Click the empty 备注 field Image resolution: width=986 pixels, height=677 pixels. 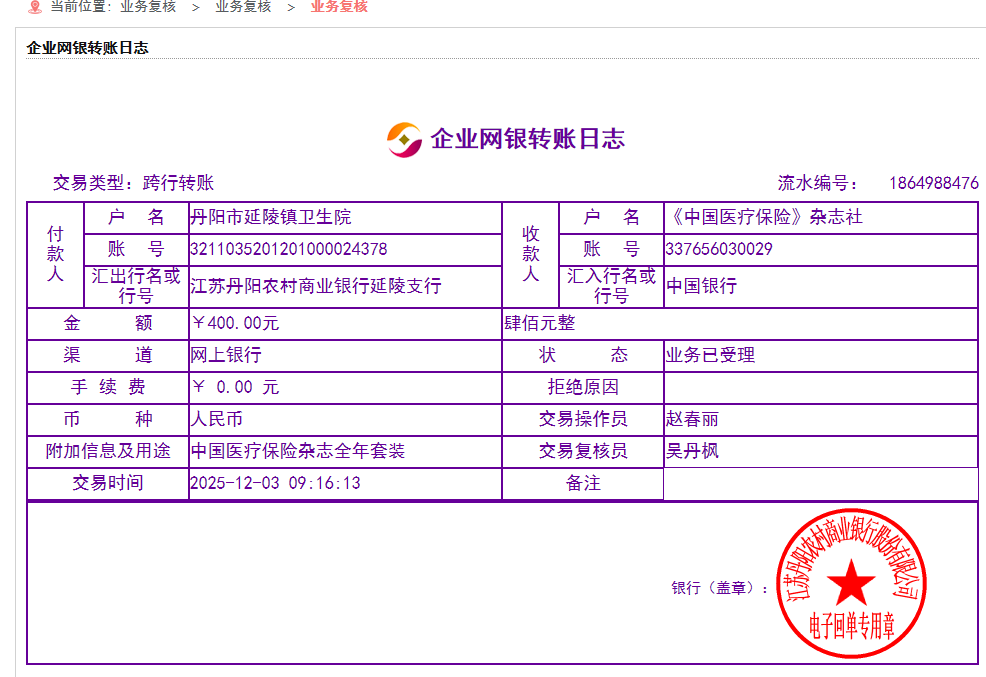[x=820, y=483]
